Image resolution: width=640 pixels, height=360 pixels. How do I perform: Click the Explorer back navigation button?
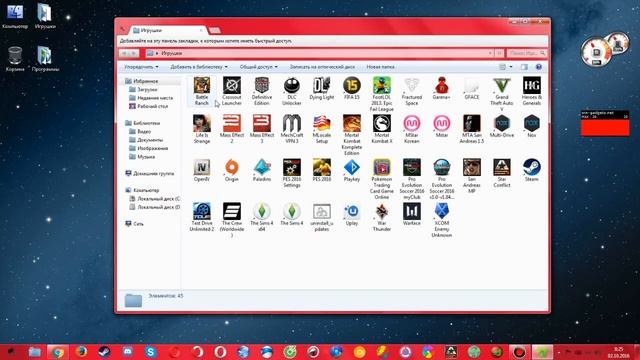[x=124, y=53]
